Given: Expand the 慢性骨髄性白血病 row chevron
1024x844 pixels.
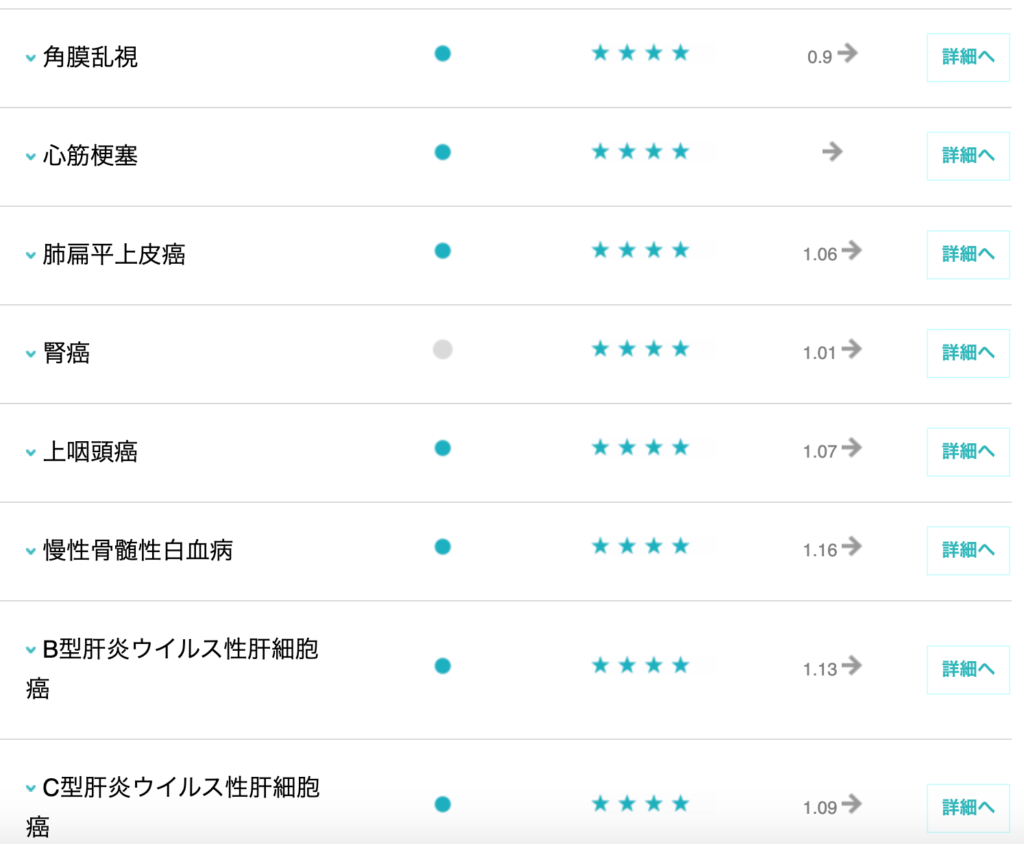Looking at the screenshot, I should pos(31,552).
